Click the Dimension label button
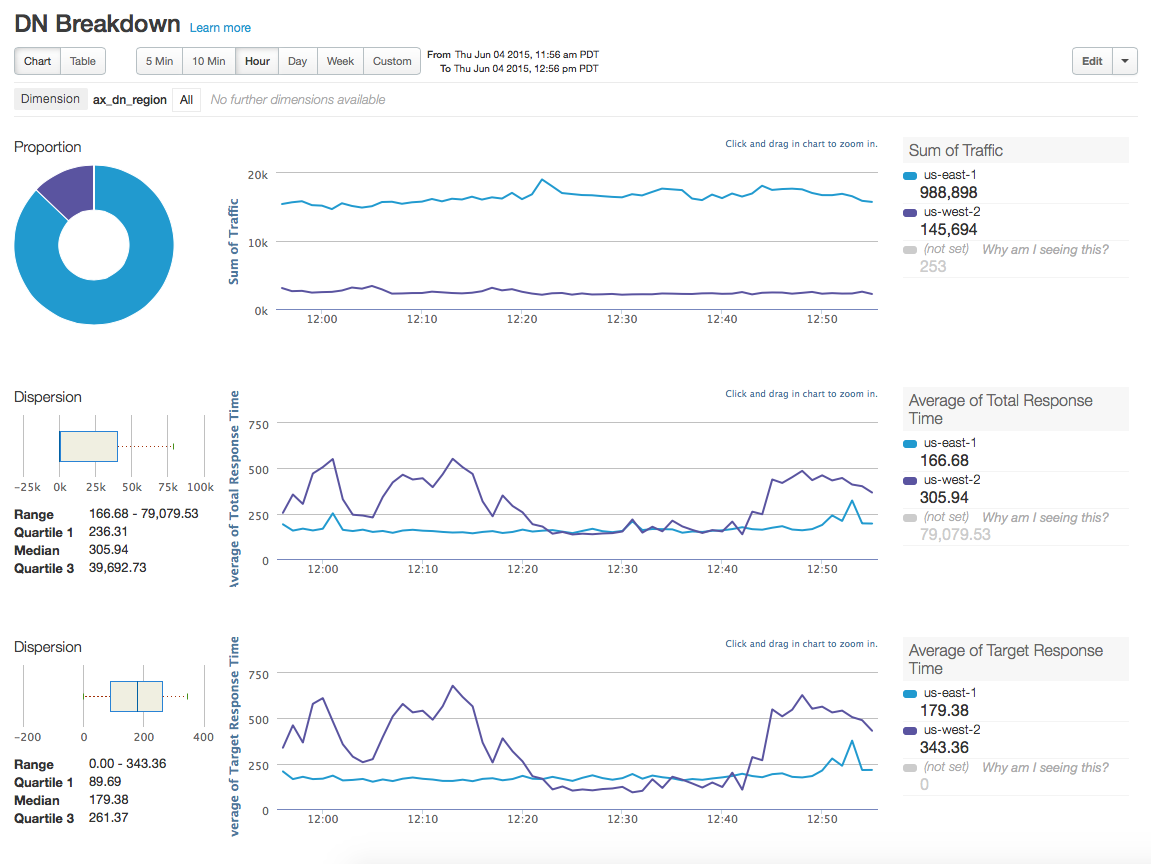Image resolution: width=1151 pixels, height=864 pixels. pyautogui.click(x=50, y=99)
